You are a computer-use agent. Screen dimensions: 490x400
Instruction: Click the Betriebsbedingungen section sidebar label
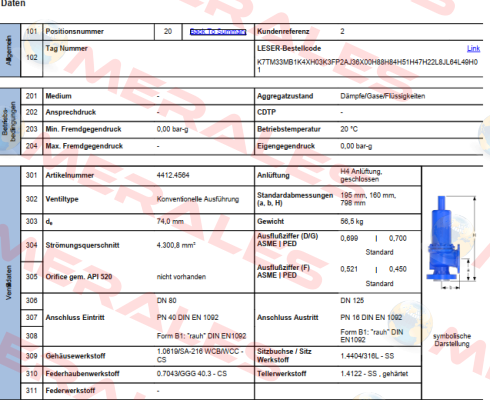(9, 121)
